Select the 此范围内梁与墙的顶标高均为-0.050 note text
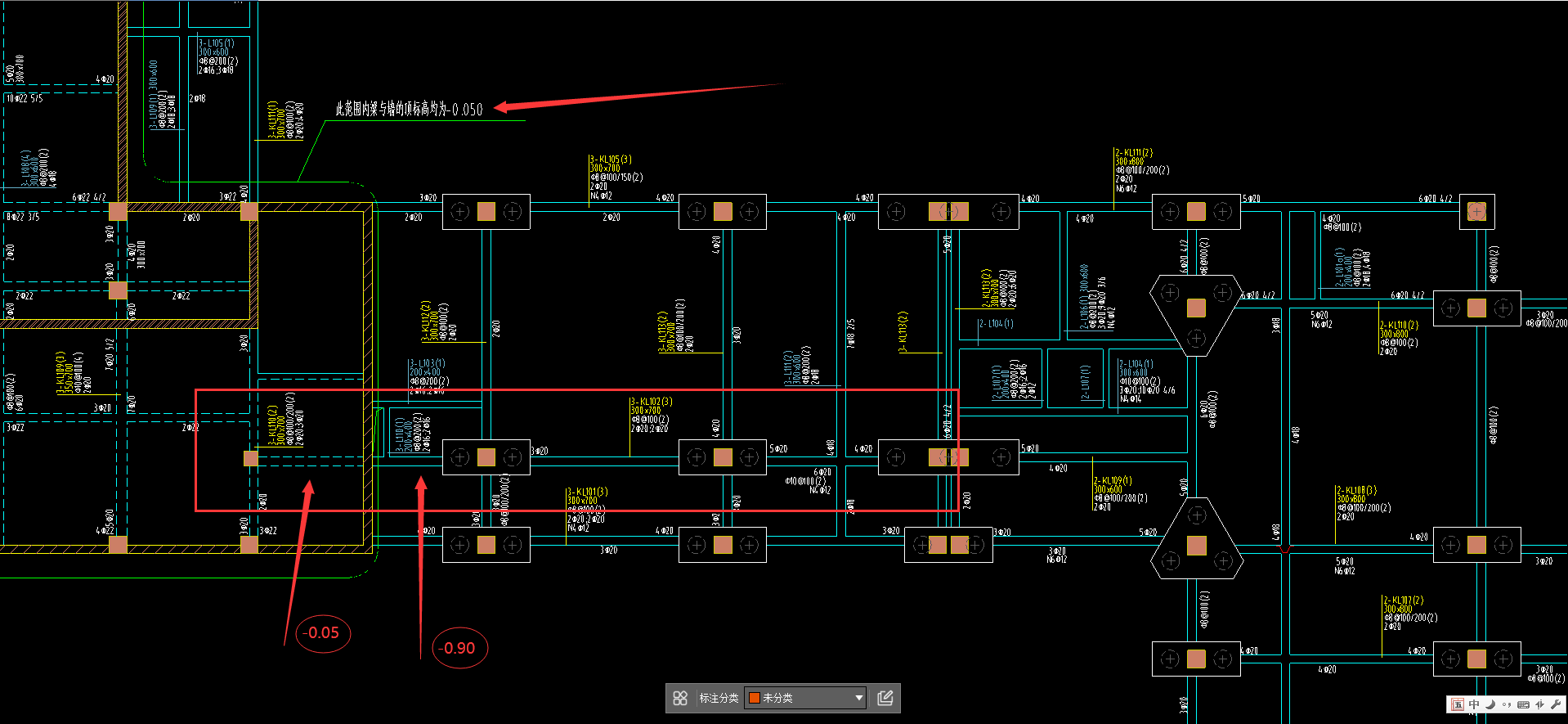Image resolution: width=1568 pixels, height=724 pixels. (409, 109)
